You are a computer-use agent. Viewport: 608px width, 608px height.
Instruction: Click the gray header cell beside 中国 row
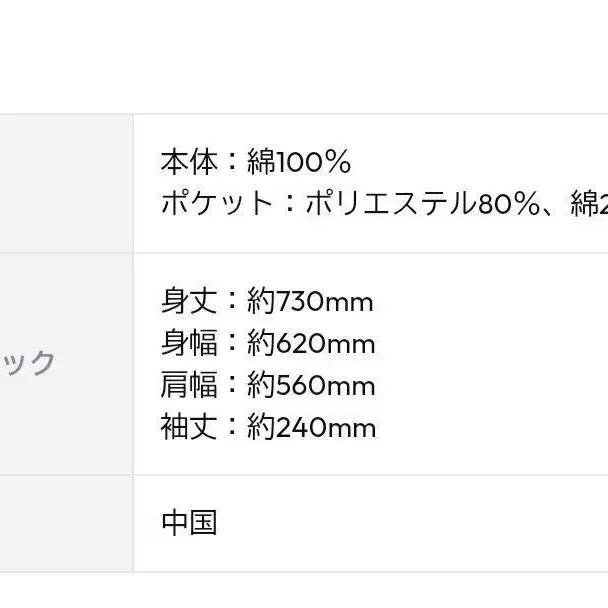66,523
